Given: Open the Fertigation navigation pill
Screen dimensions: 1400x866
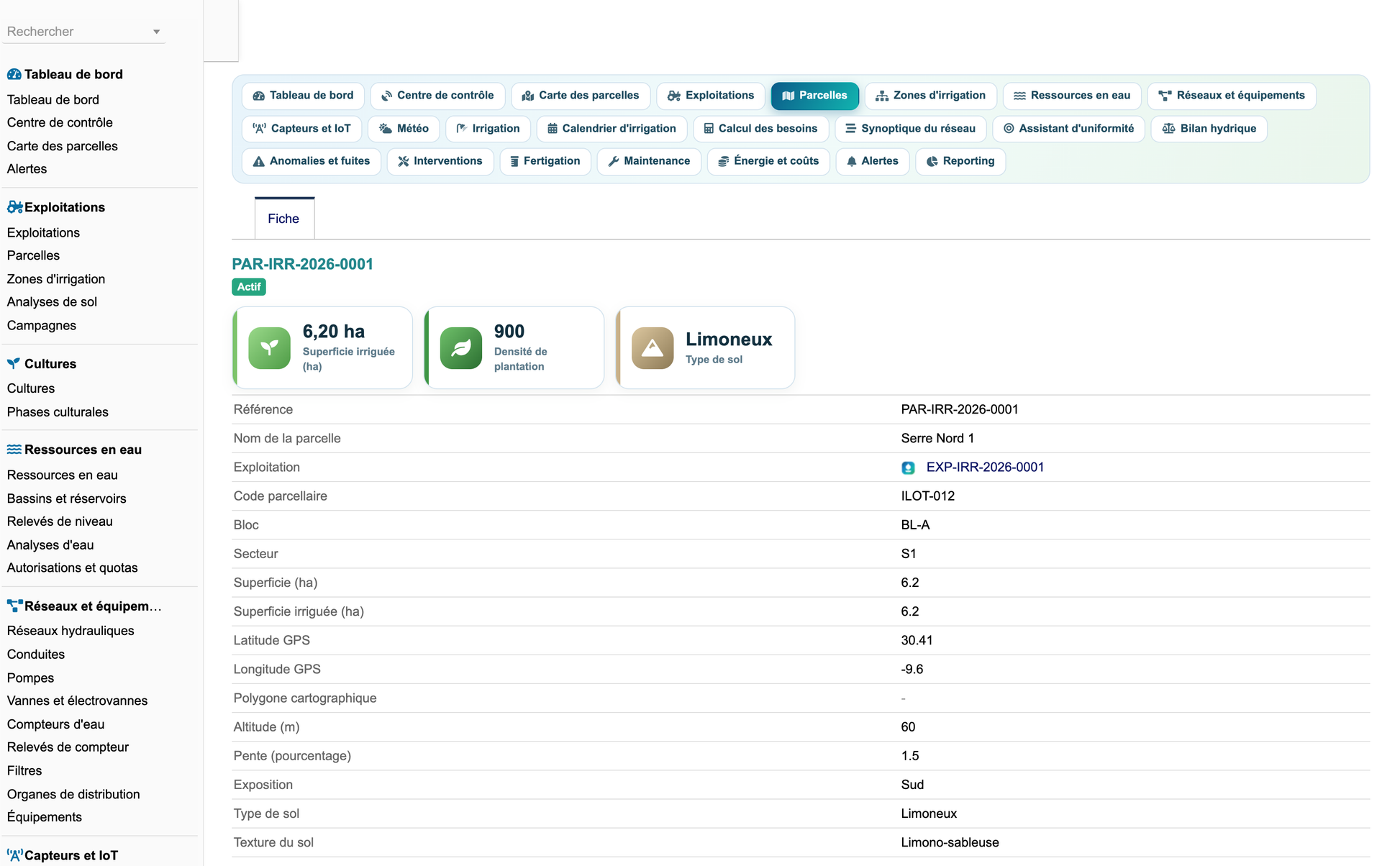Looking at the screenshot, I should 545,161.
